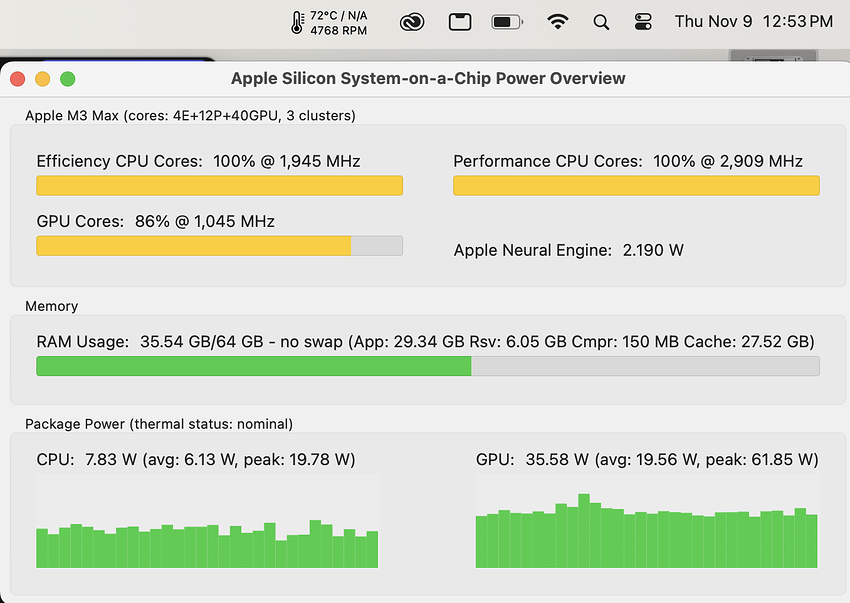Click the CPU power history graph
The height and width of the screenshot is (603, 850).
coord(207,521)
